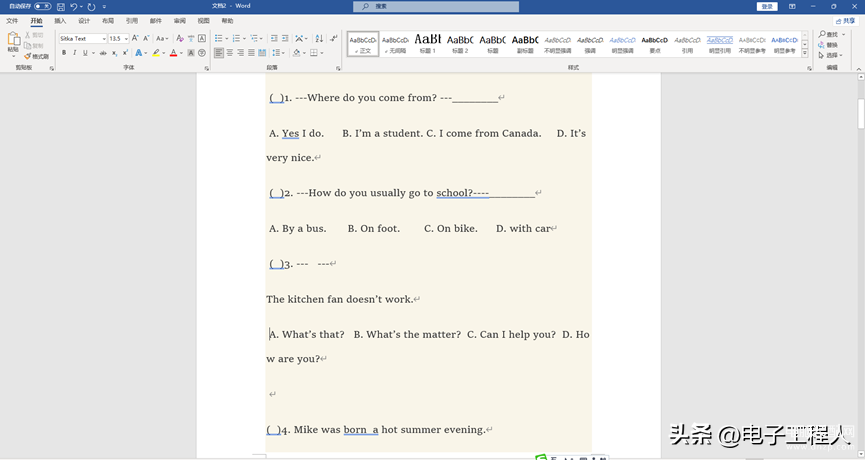Apply superscript formatting
The width and height of the screenshot is (865, 460).
[x=125, y=53]
